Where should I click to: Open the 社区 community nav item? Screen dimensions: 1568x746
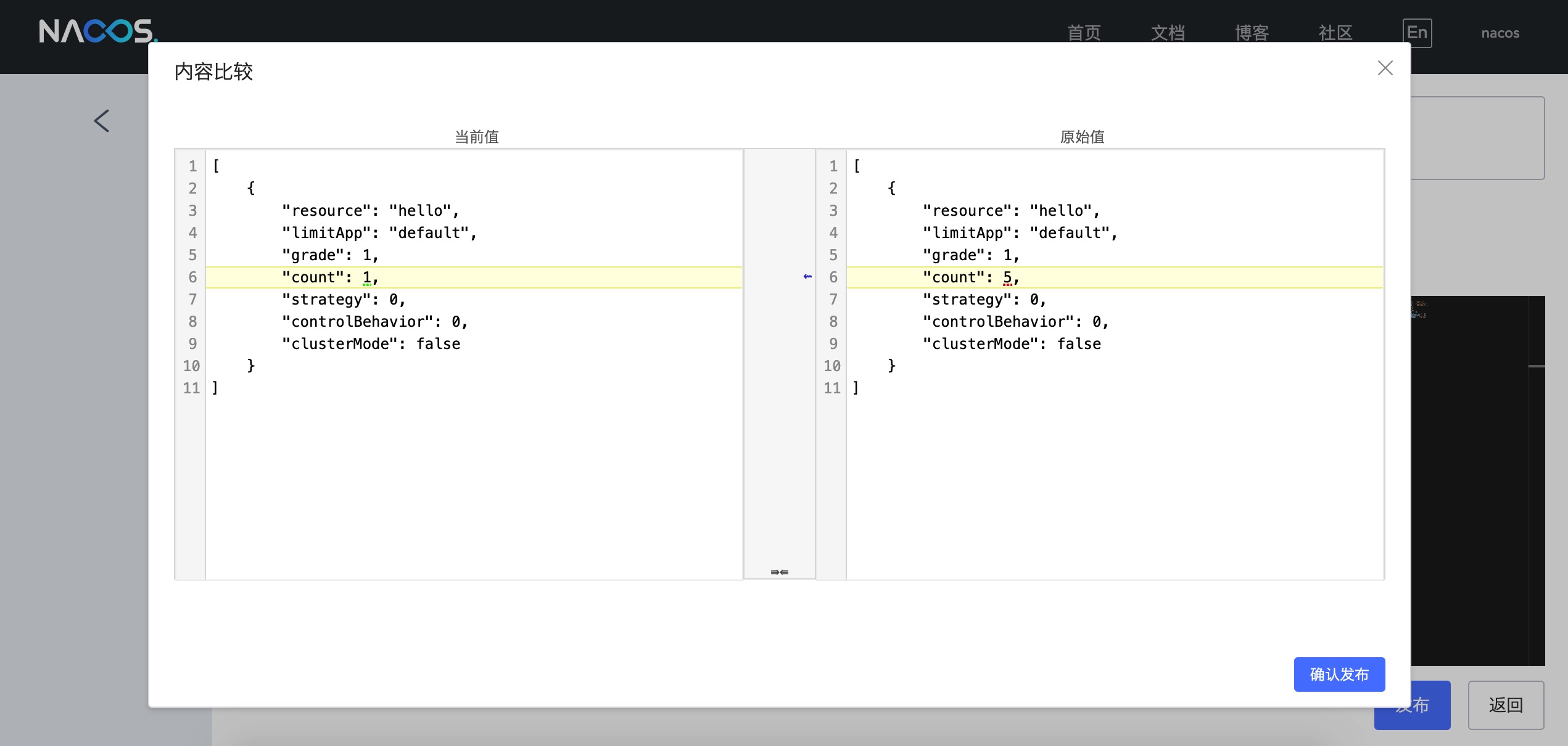1335,33
